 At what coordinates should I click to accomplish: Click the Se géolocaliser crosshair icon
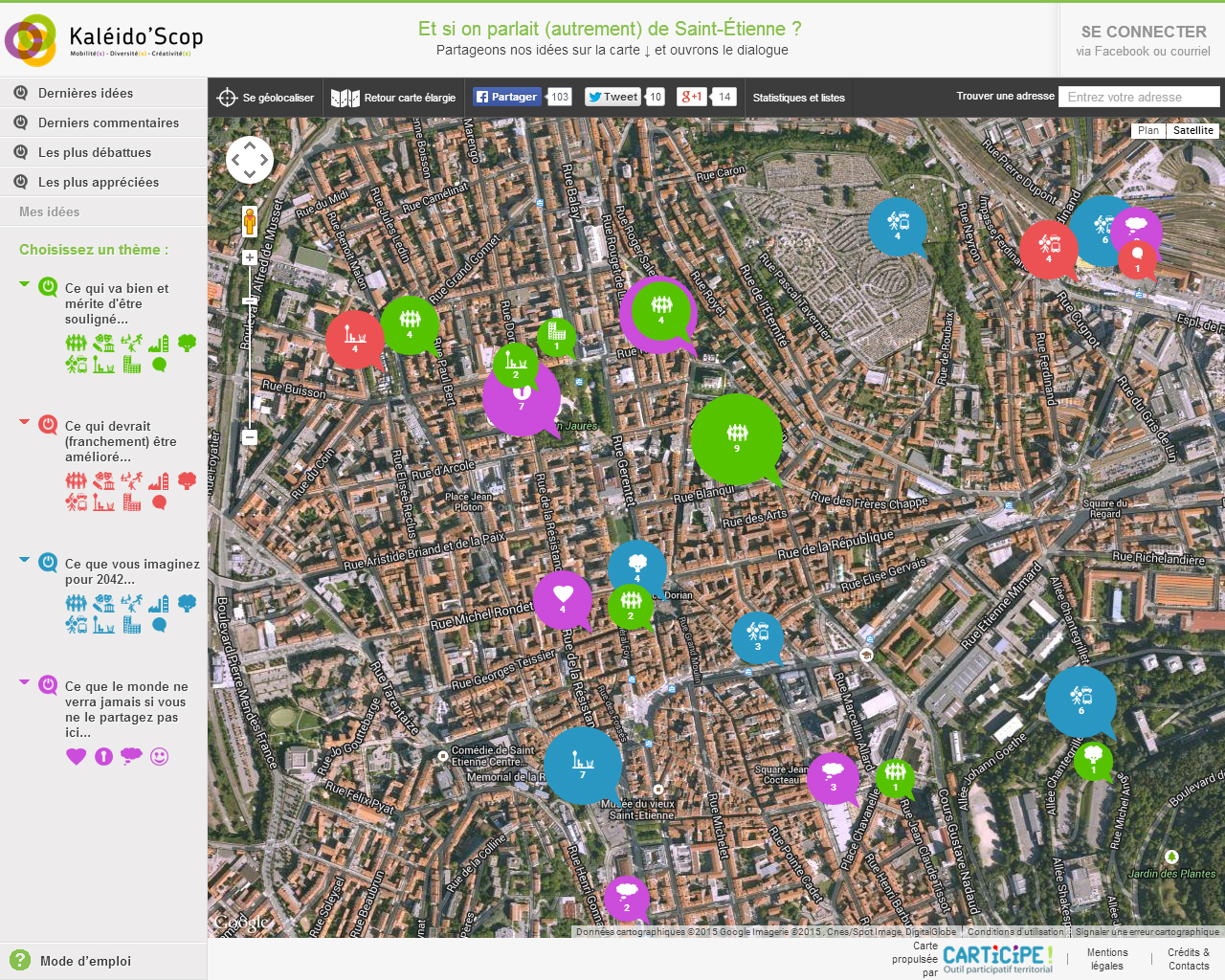click(227, 98)
